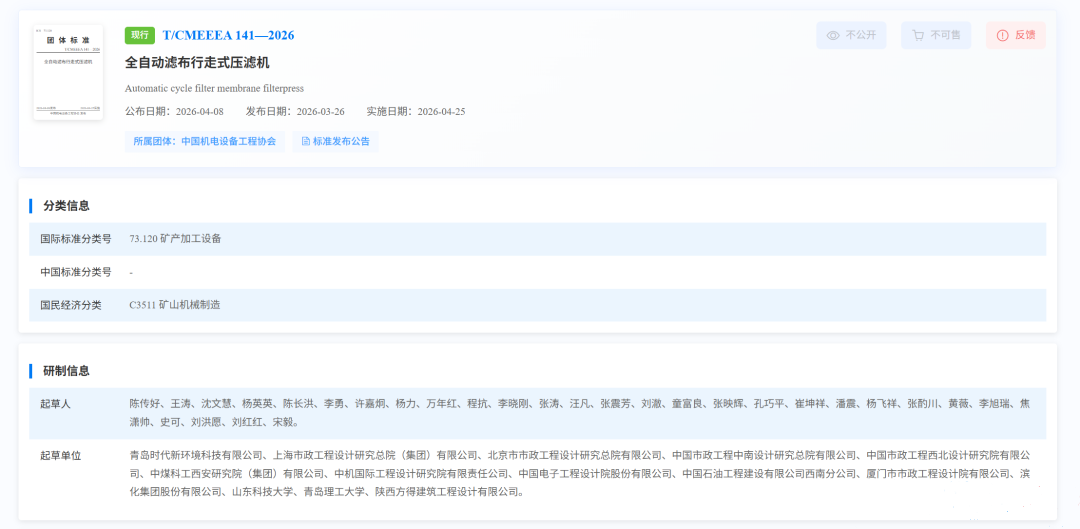The height and width of the screenshot is (529, 1080).
Task: Open the 标准发布公告 announcement link
Action: click(335, 141)
